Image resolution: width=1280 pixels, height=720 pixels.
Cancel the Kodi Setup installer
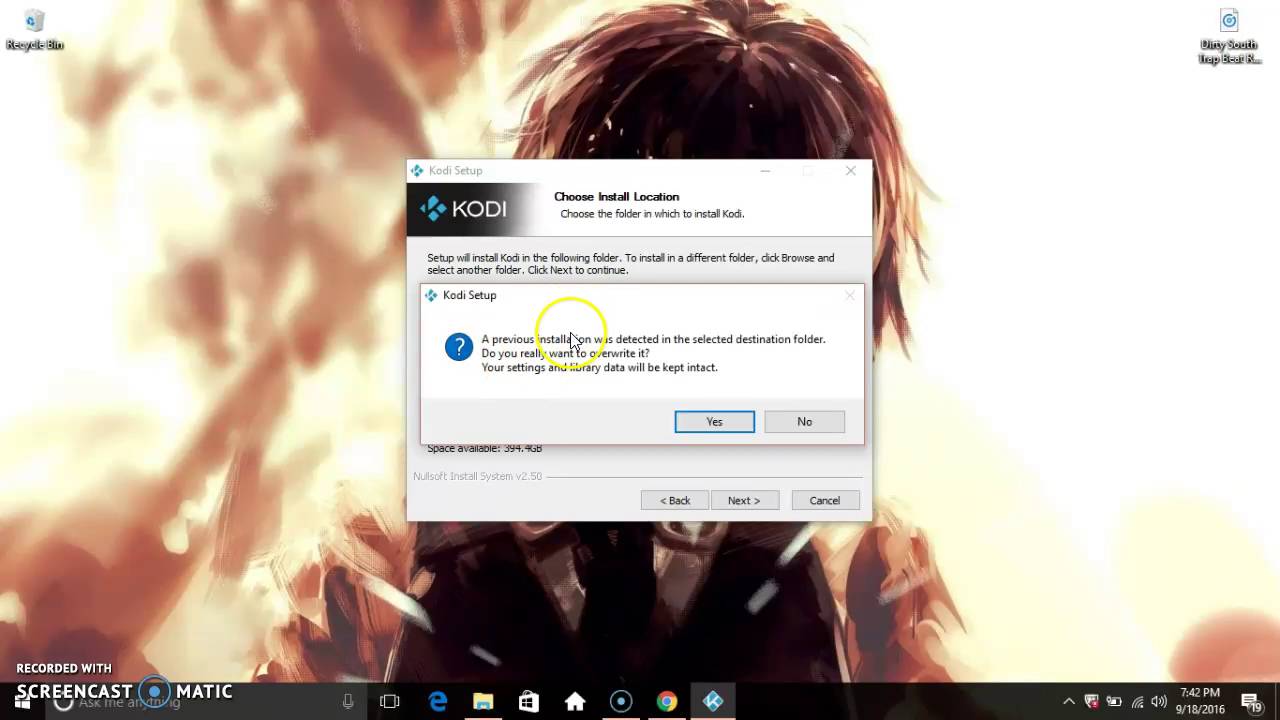pos(825,500)
